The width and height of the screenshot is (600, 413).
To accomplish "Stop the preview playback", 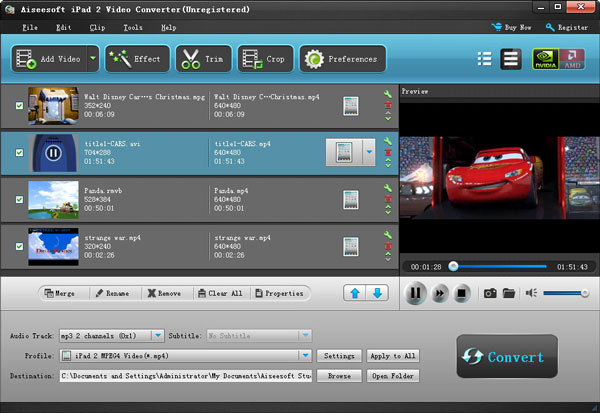I will click(x=463, y=293).
